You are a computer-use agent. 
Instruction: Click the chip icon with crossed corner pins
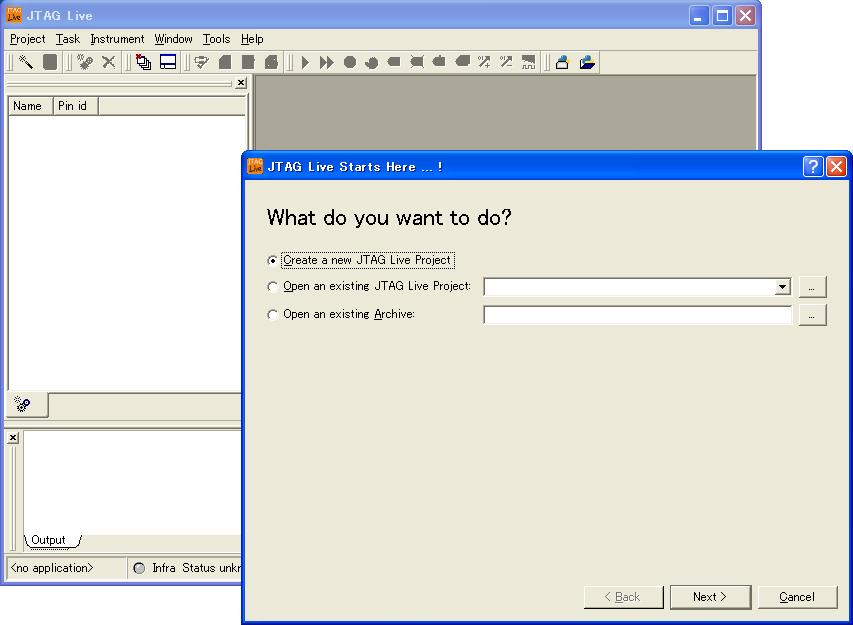(x=417, y=62)
